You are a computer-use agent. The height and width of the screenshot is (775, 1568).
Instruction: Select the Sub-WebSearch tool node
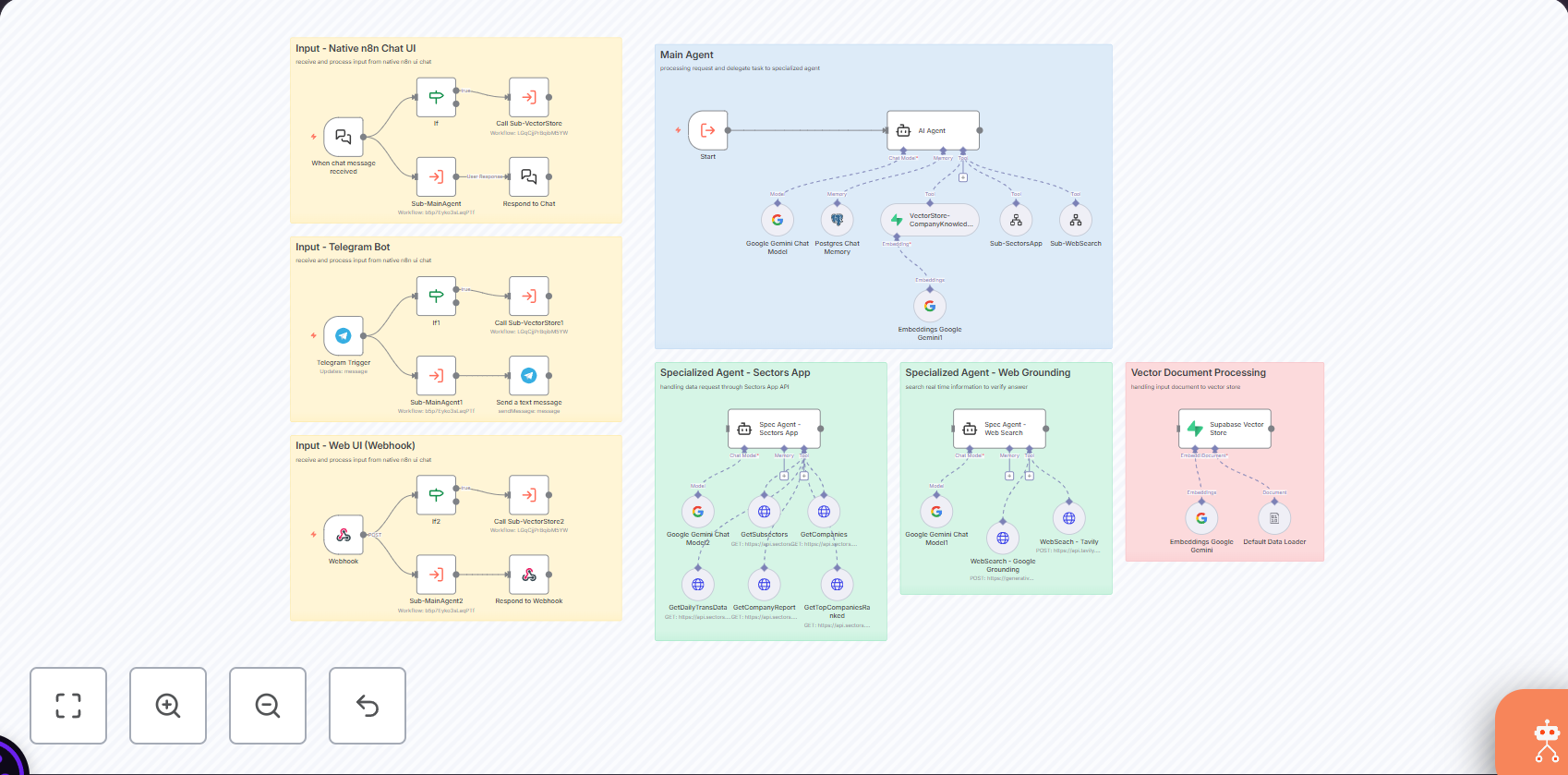[x=1076, y=220]
